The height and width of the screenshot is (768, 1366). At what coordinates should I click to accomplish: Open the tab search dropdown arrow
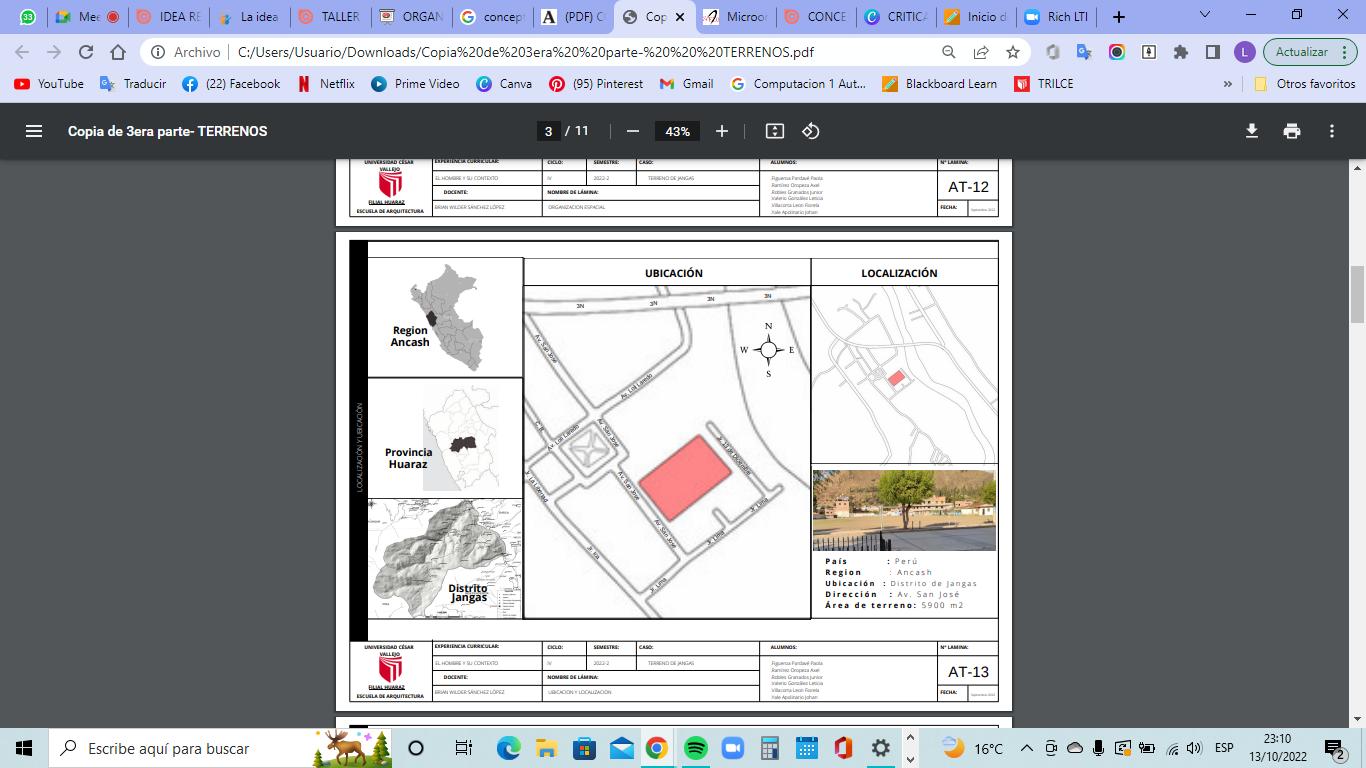(x=1204, y=16)
